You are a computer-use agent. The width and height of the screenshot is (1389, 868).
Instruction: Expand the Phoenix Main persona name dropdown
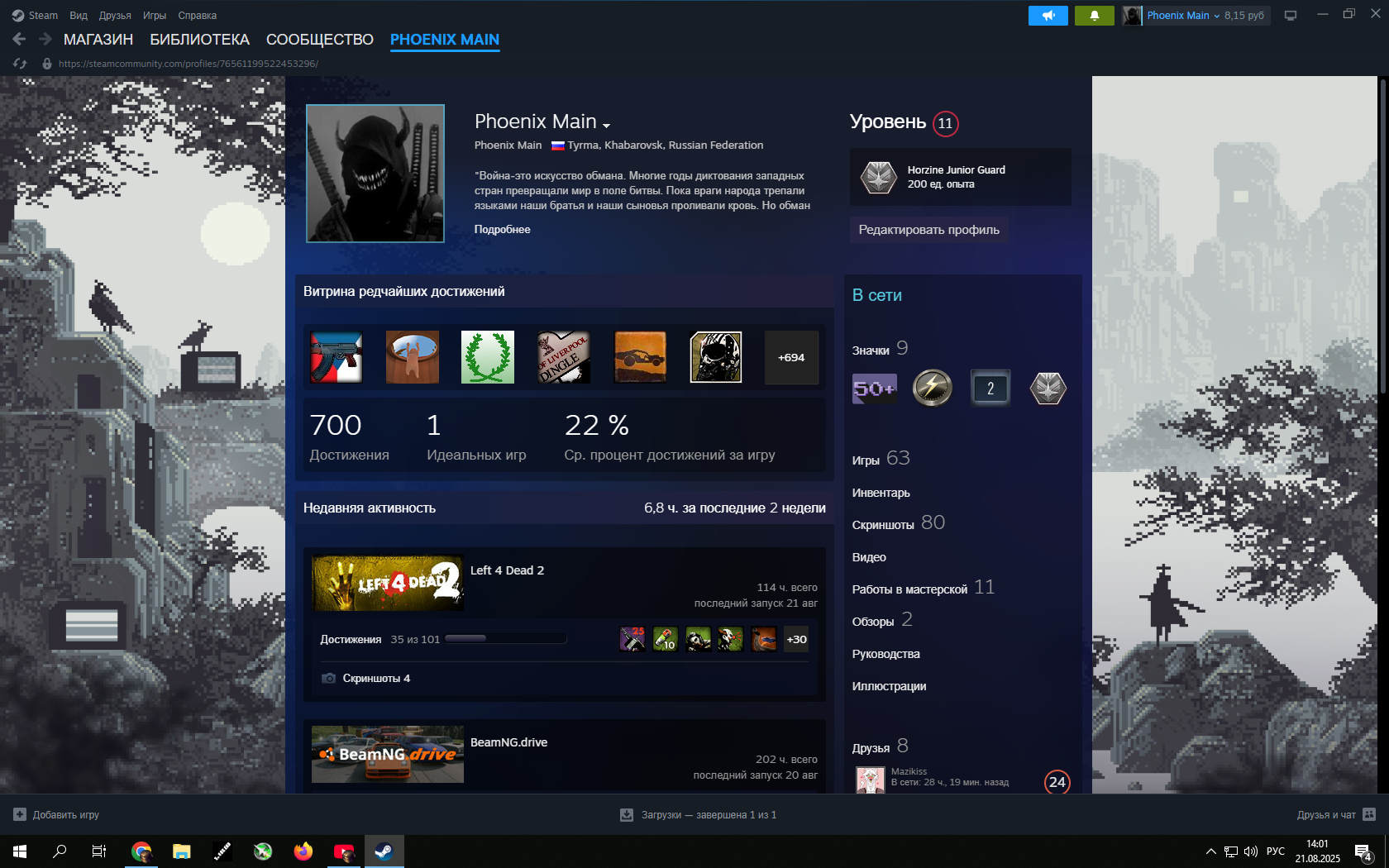click(606, 125)
